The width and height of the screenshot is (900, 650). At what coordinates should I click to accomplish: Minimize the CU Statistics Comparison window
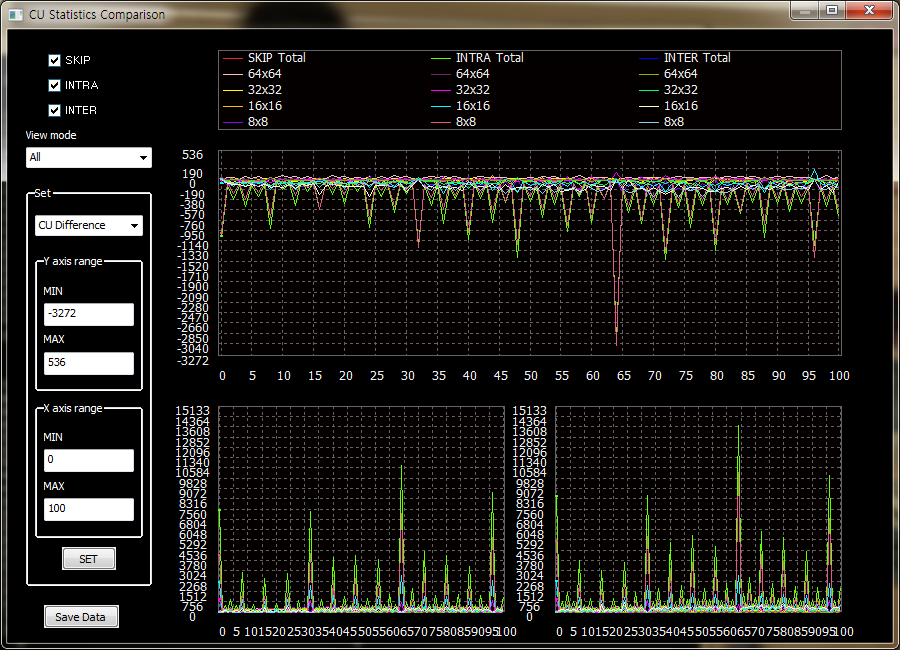[x=806, y=10]
